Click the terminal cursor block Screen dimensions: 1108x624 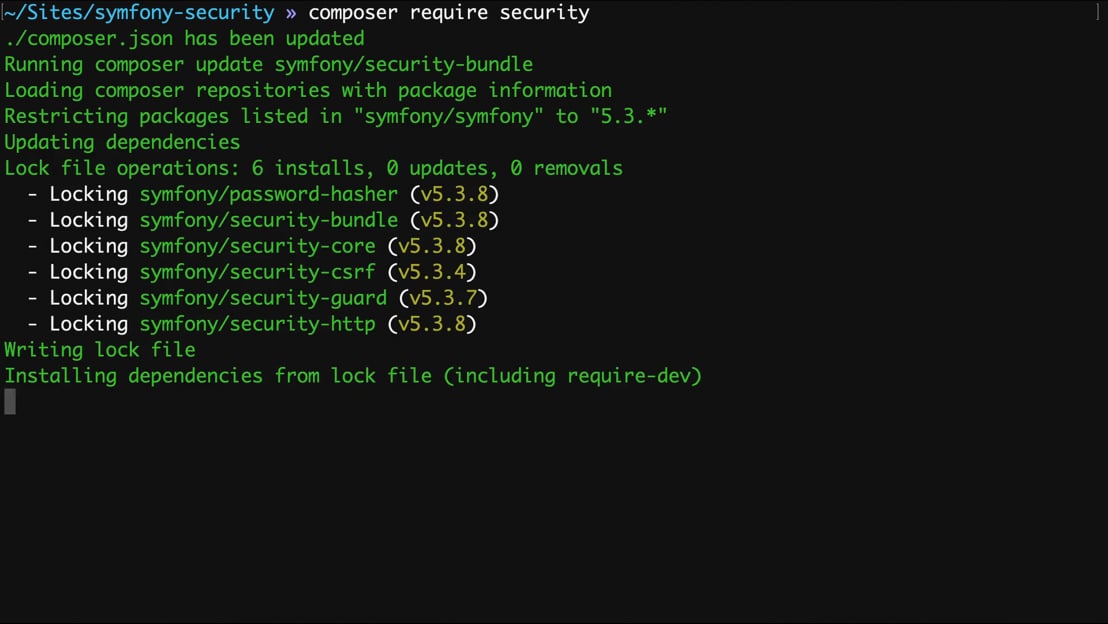(x=10, y=401)
